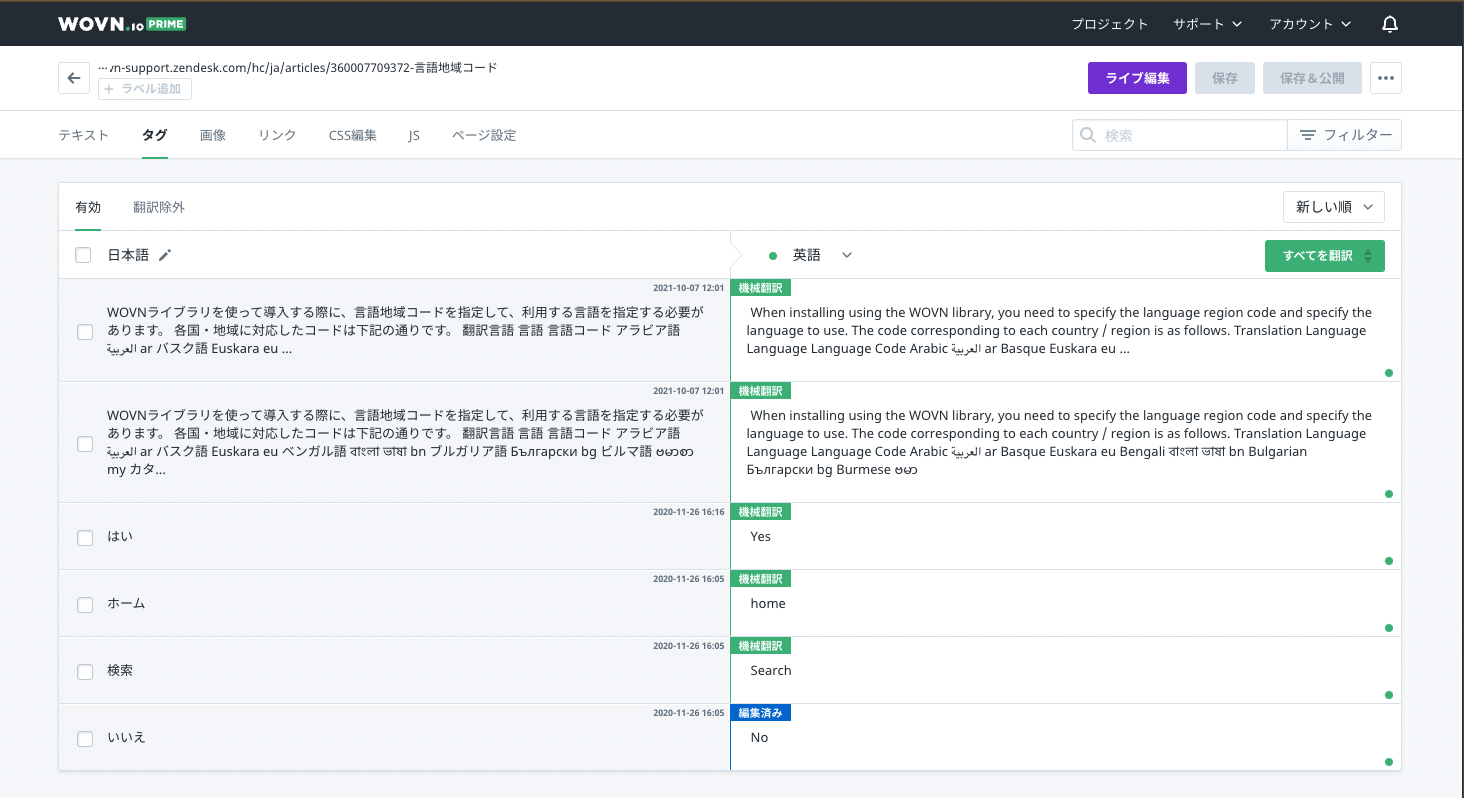Check the はい row checkbox
Screen dimensions: 1464x798
(x=85, y=538)
